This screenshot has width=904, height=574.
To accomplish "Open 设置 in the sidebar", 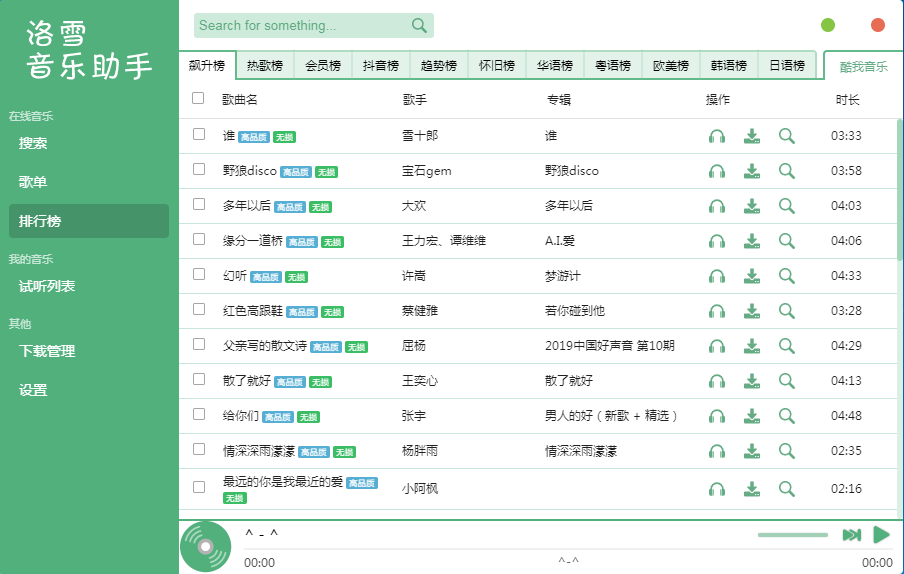I will 33,390.
